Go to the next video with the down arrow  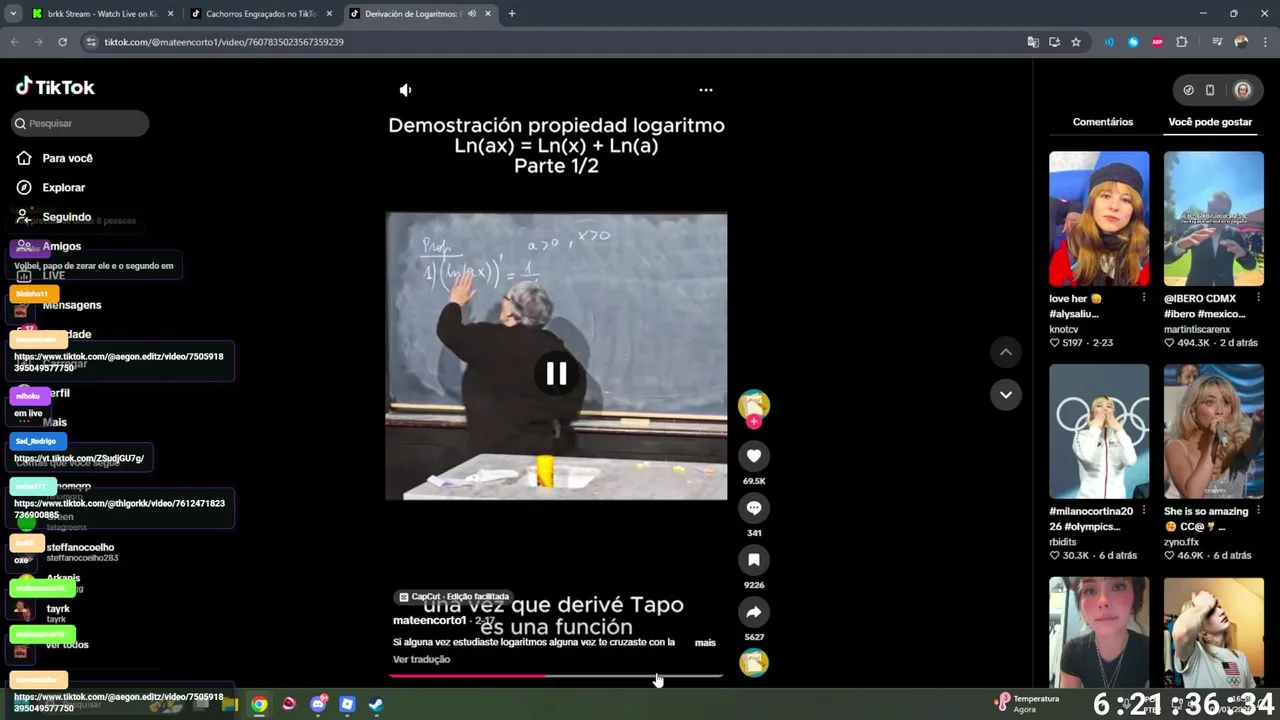pyautogui.click(x=1006, y=395)
